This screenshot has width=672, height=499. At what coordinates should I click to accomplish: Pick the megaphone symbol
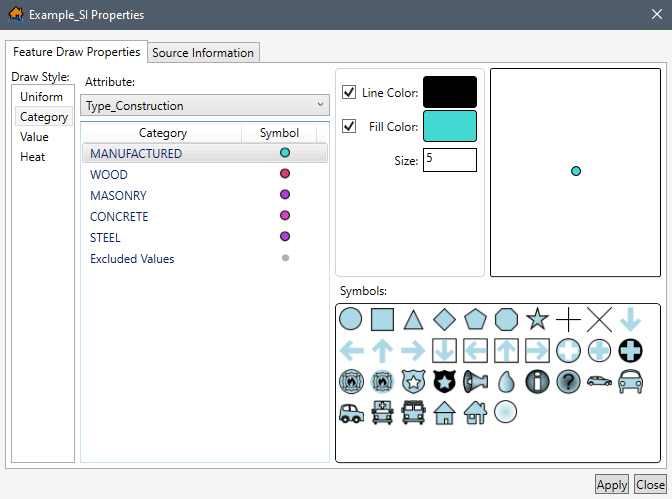[x=475, y=382]
